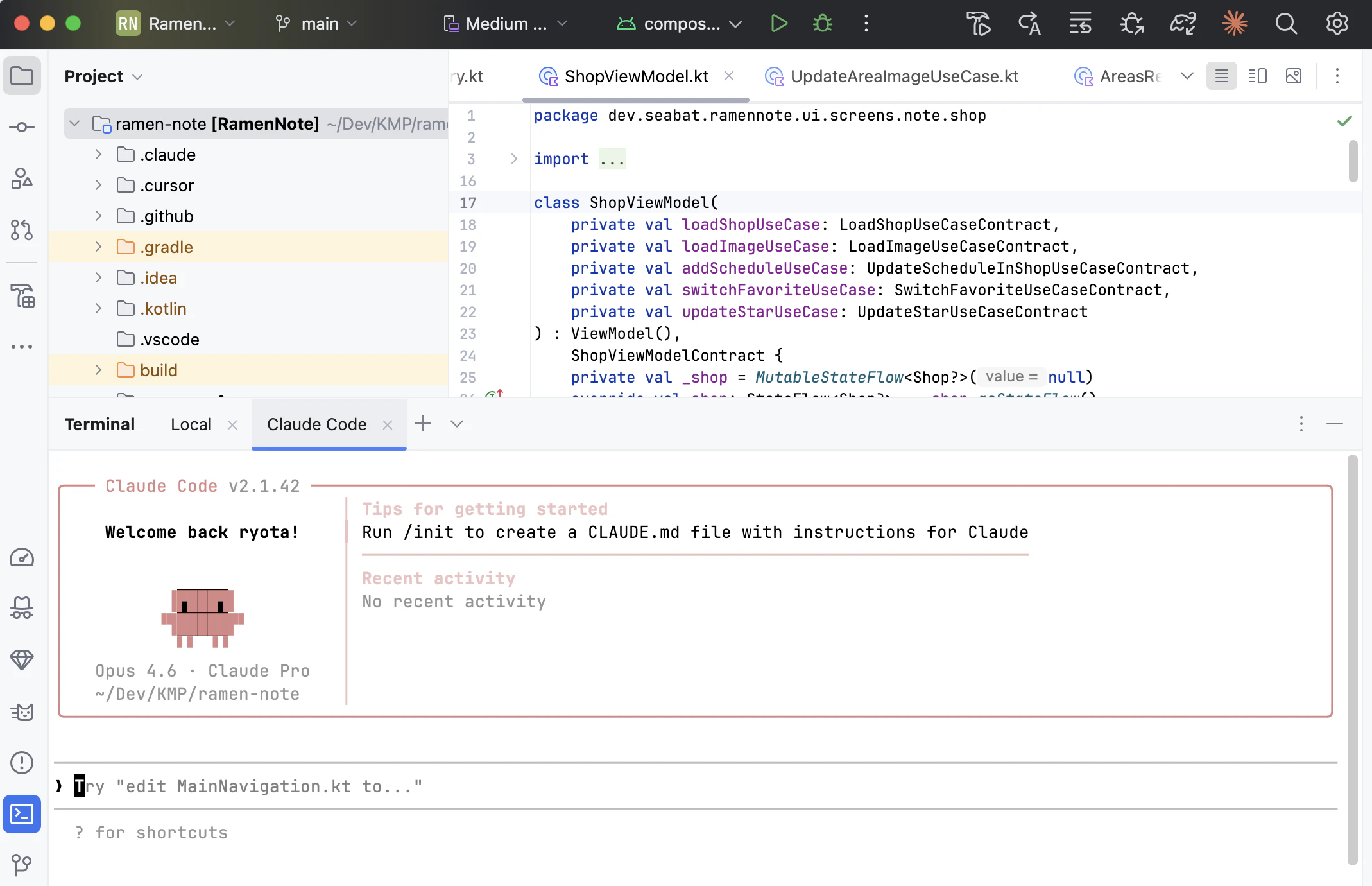Switch to Local terminal tab
The height and width of the screenshot is (886, 1372).
point(191,424)
